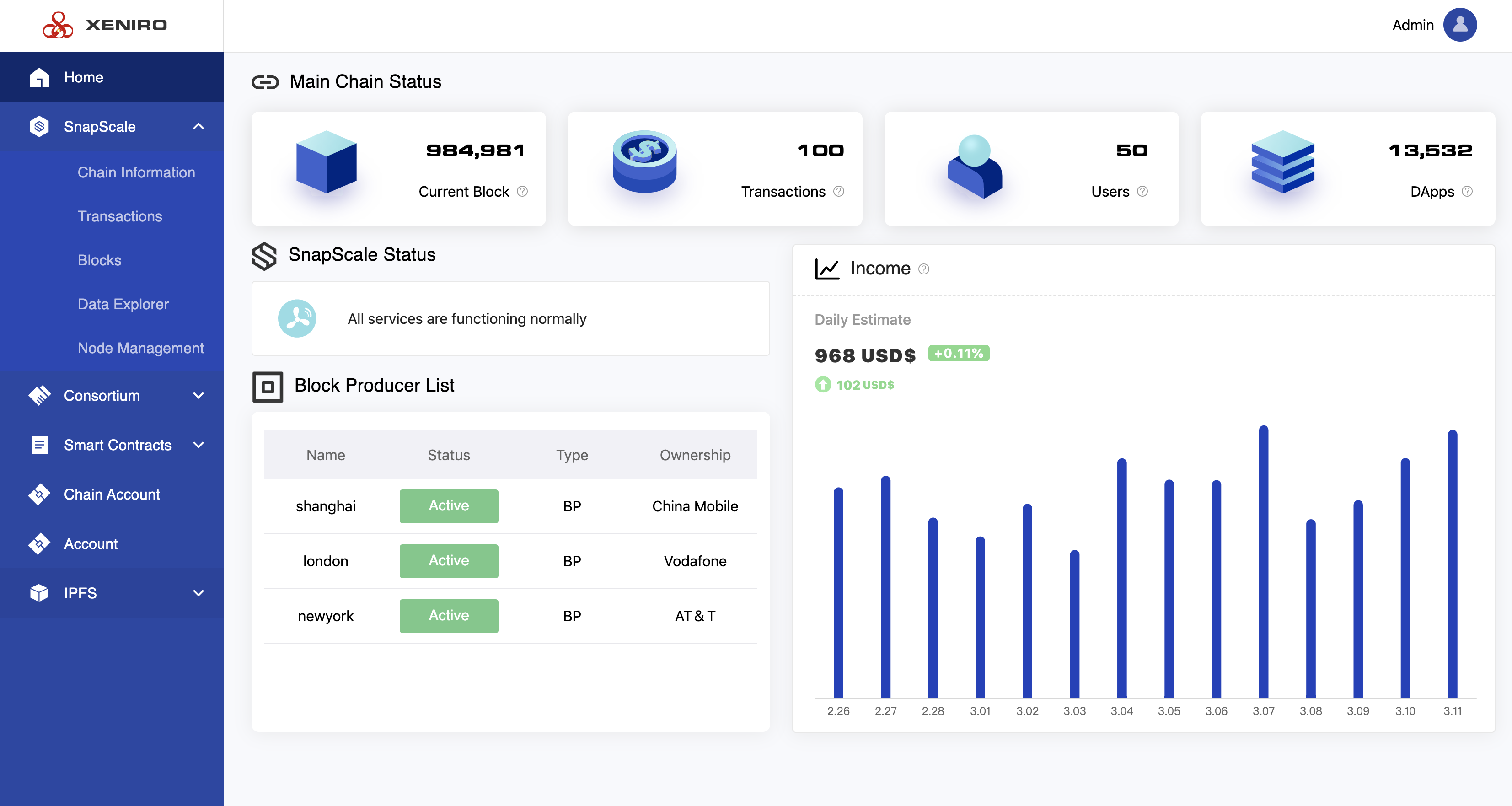The height and width of the screenshot is (806, 1512).
Task: Click the Status column header
Action: pyautogui.click(x=449, y=455)
